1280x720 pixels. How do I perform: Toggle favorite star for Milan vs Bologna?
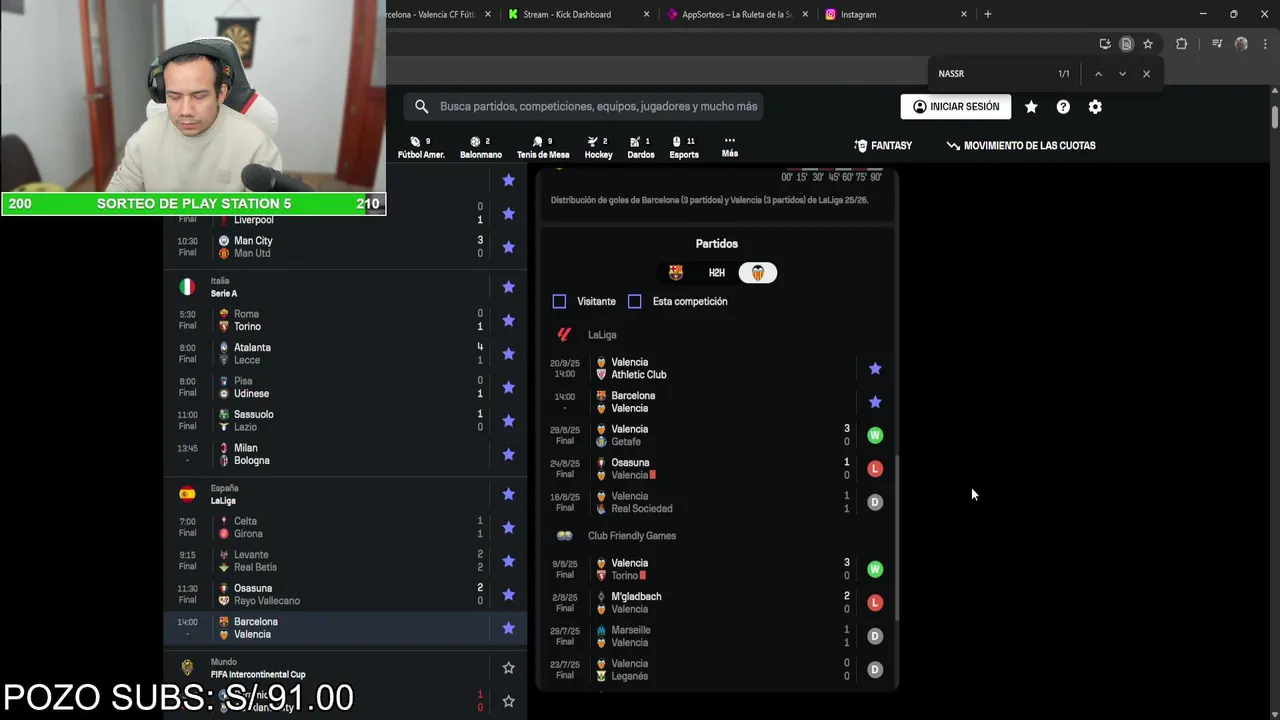508,454
